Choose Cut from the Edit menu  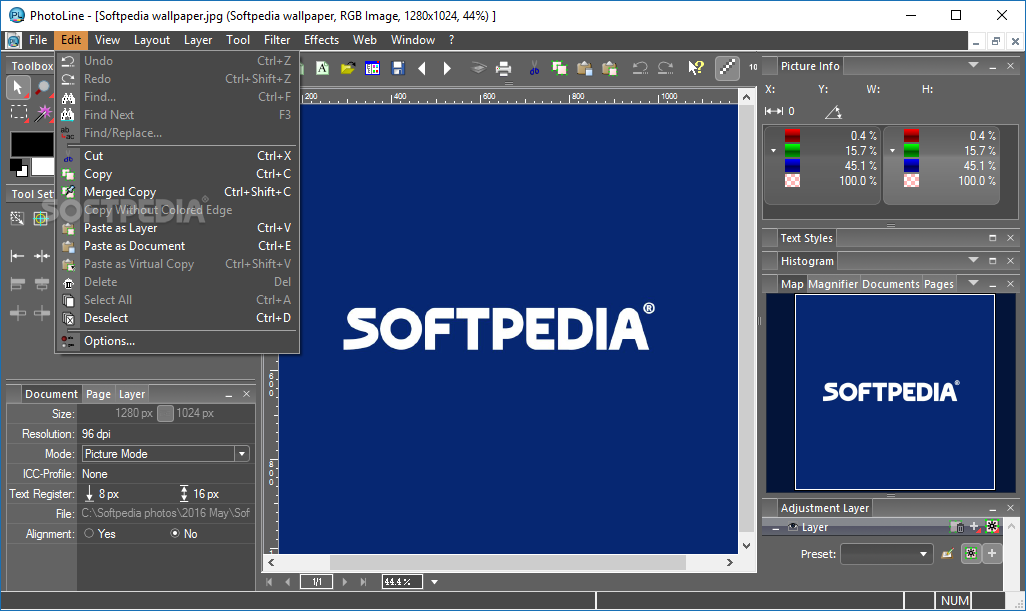point(177,156)
